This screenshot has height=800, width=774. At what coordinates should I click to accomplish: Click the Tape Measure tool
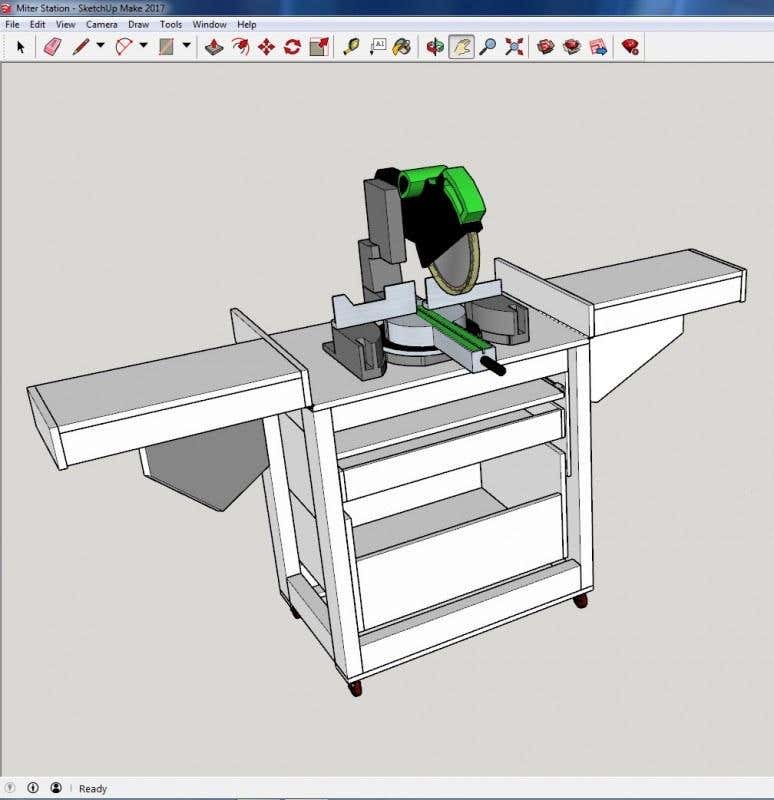[x=351, y=46]
